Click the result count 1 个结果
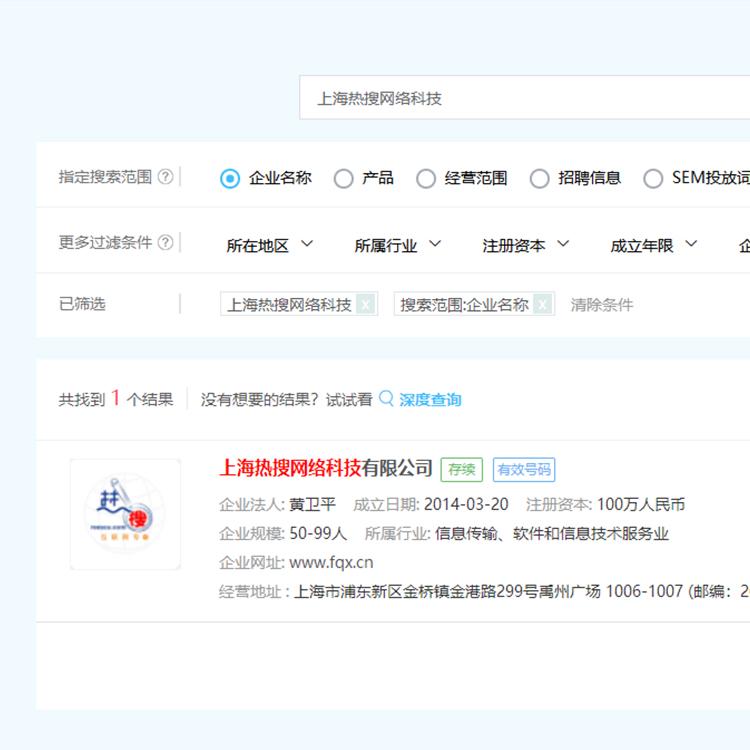Viewport: 750px width, 750px height. point(142,398)
